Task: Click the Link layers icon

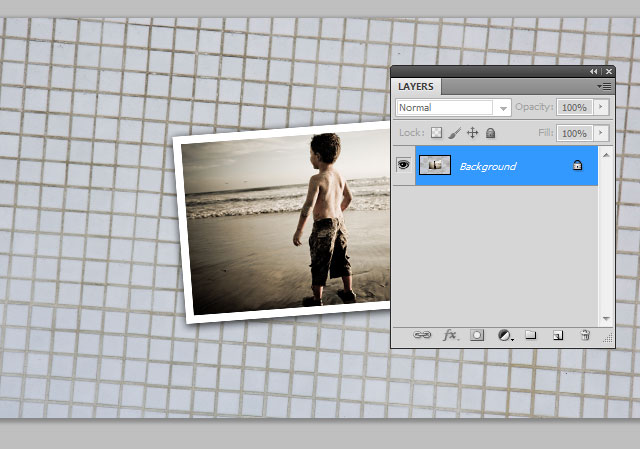Action: click(422, 335)
